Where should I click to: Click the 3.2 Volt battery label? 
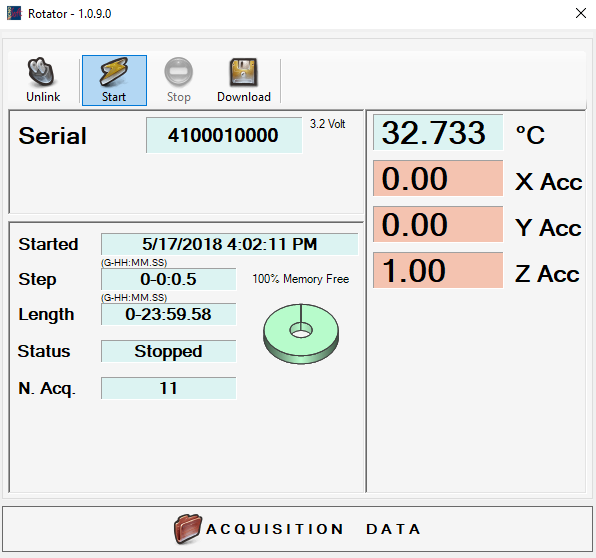pyautogui.click(x=327, y=124)
